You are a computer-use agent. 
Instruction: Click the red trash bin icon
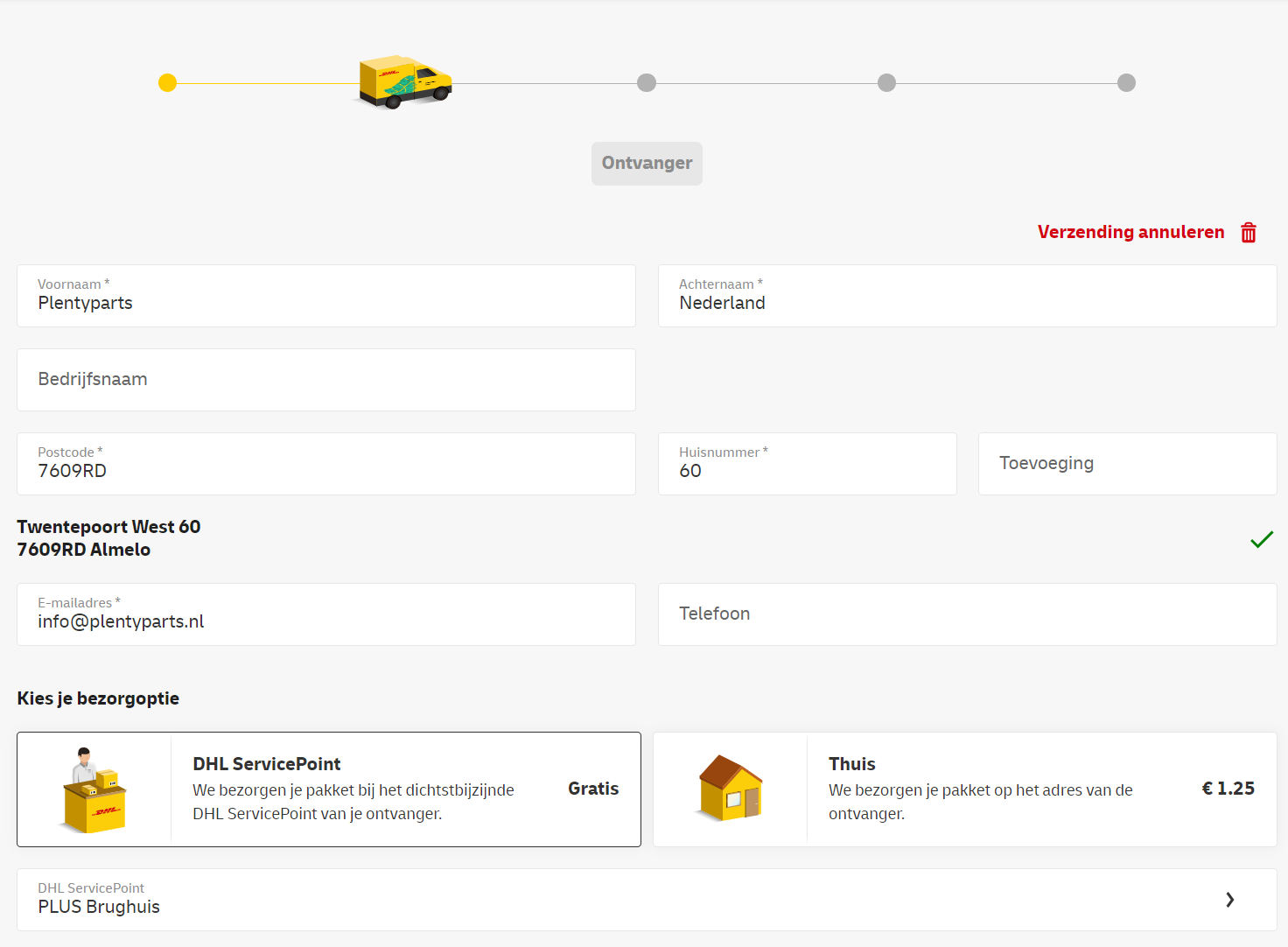1249,232
